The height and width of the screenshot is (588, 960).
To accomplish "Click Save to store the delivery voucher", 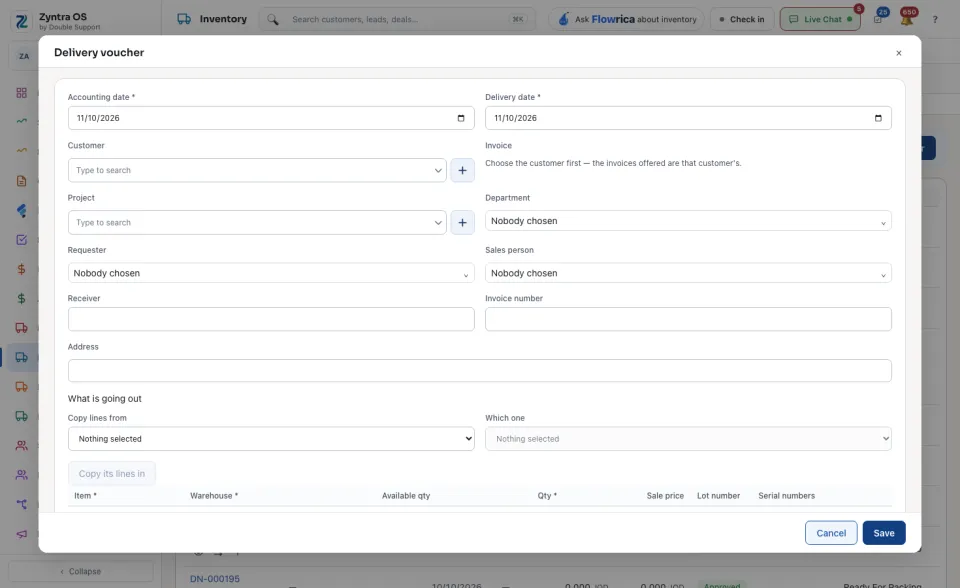I will click(883, 533).
